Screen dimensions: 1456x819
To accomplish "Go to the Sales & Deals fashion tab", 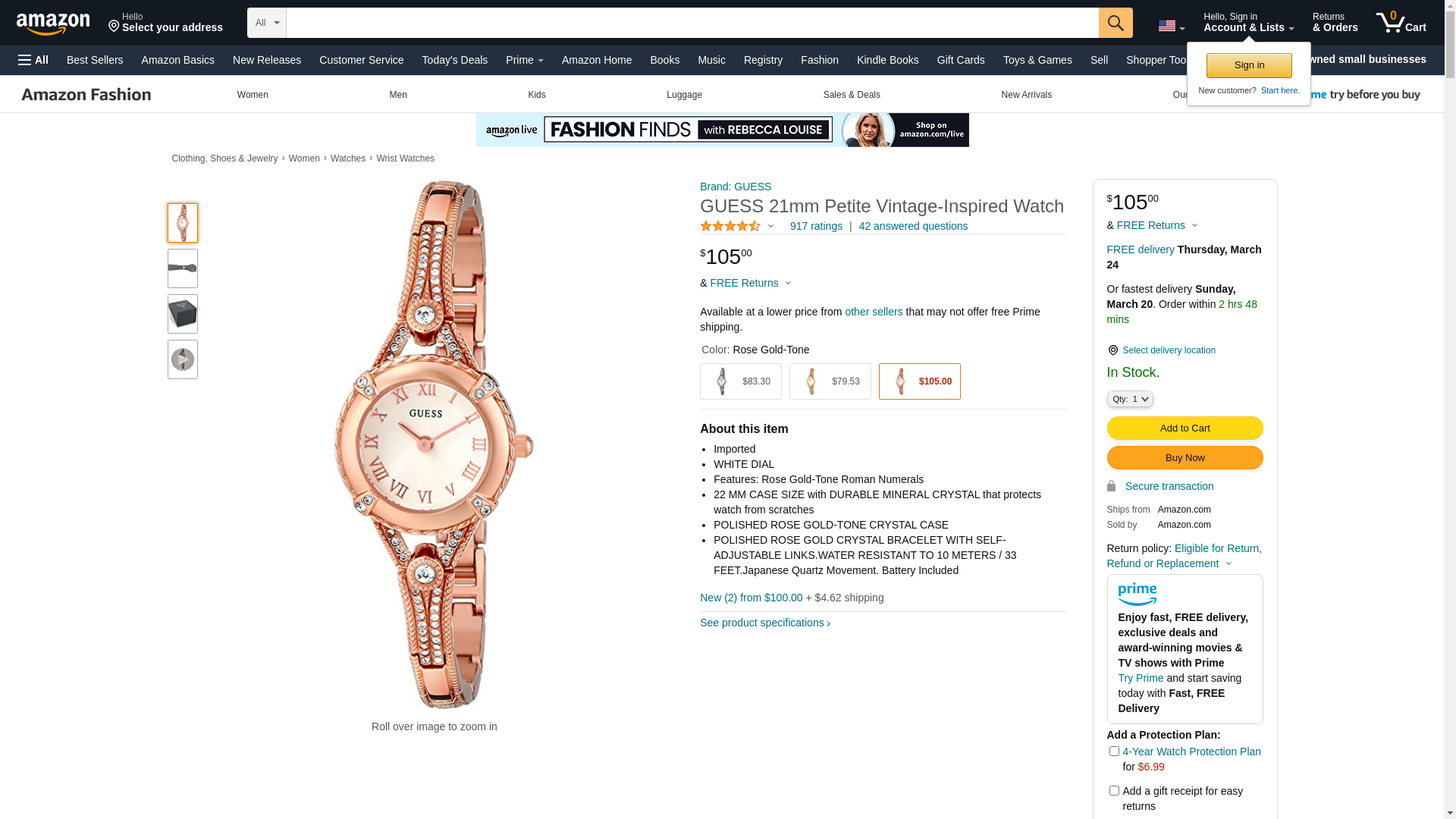I will pos(852,95).
